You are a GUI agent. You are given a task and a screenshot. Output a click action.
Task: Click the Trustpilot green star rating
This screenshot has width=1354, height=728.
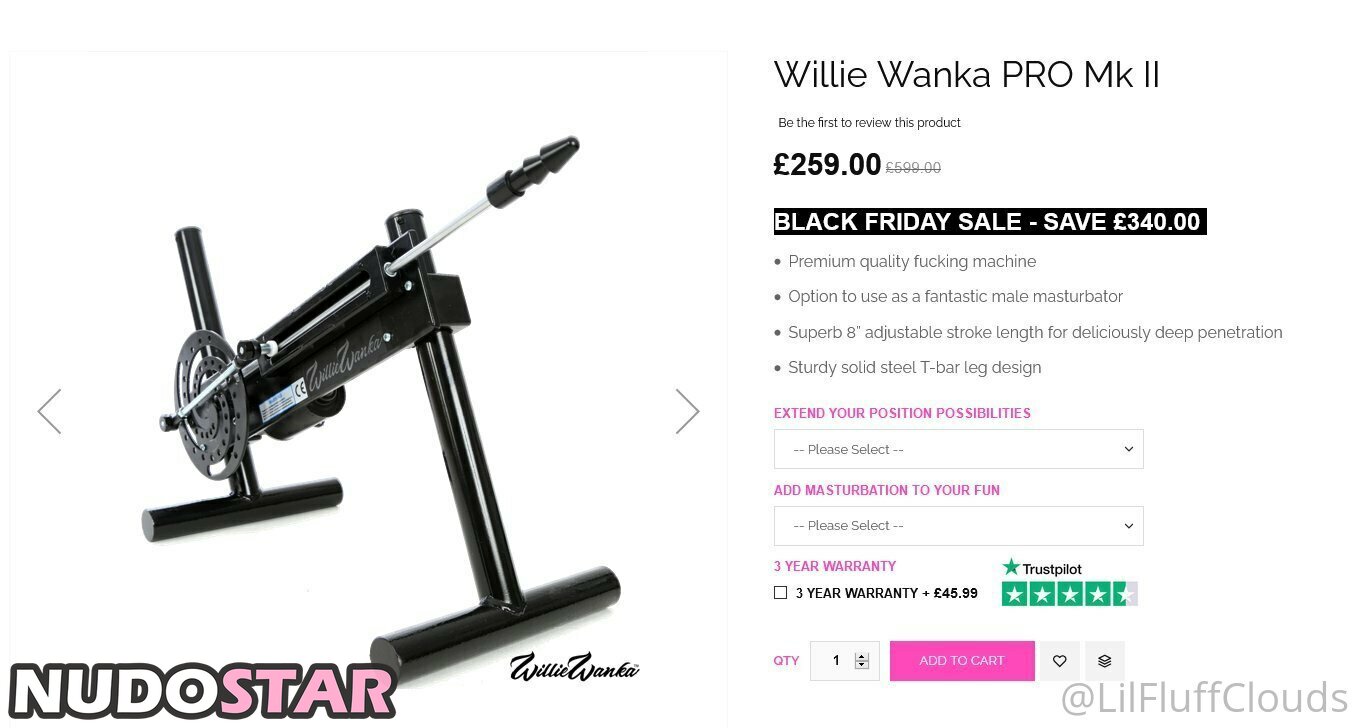(1070, 594)
